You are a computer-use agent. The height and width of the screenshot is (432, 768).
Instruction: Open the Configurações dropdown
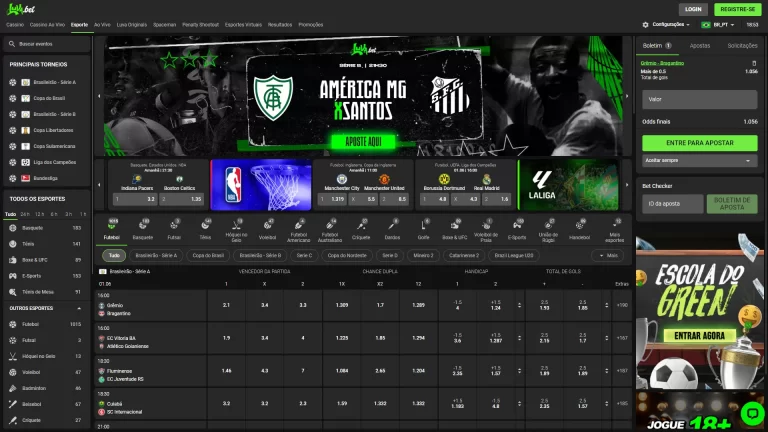tap(666, 24)
